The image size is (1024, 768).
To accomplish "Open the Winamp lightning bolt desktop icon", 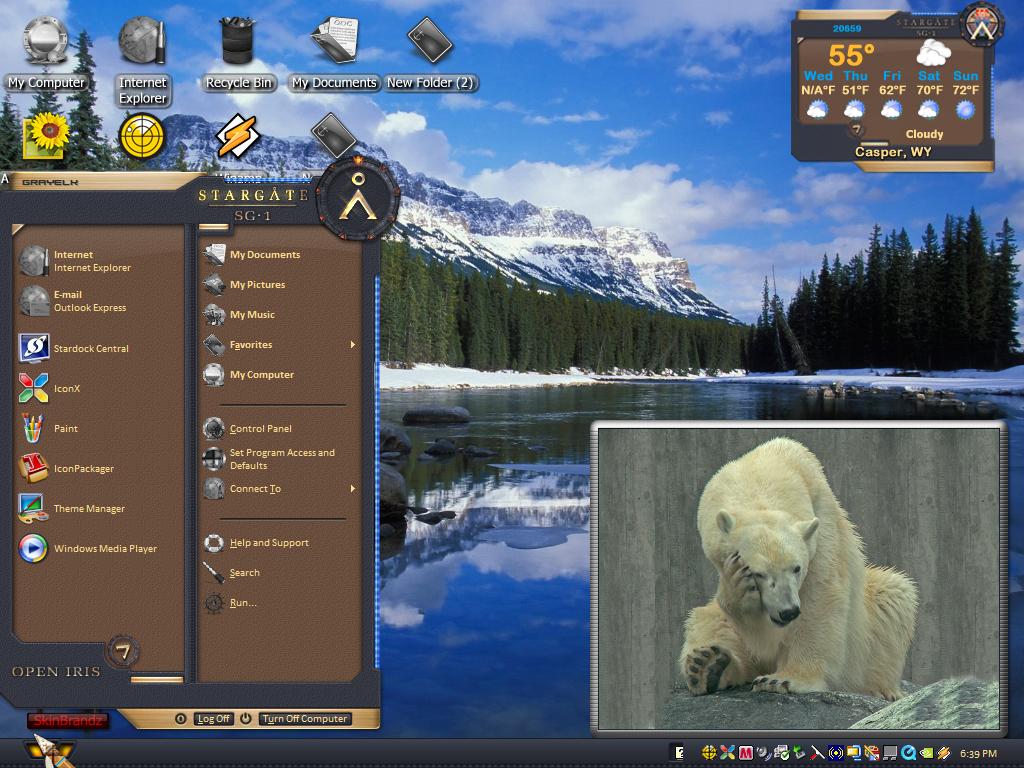I will click(238, 136).
